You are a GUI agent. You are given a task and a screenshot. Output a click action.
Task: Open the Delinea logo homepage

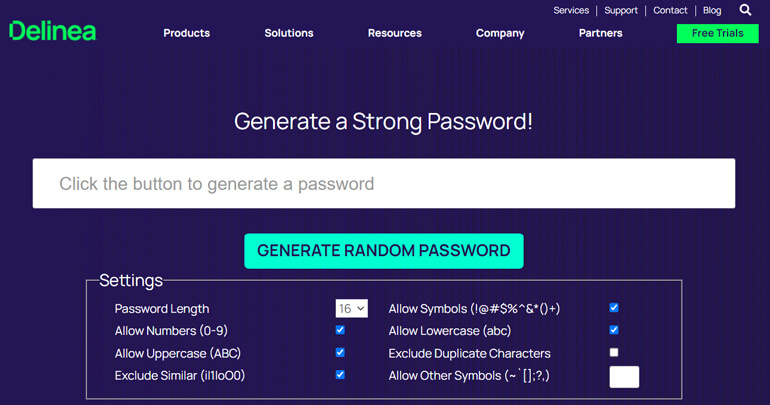(53, 31)
